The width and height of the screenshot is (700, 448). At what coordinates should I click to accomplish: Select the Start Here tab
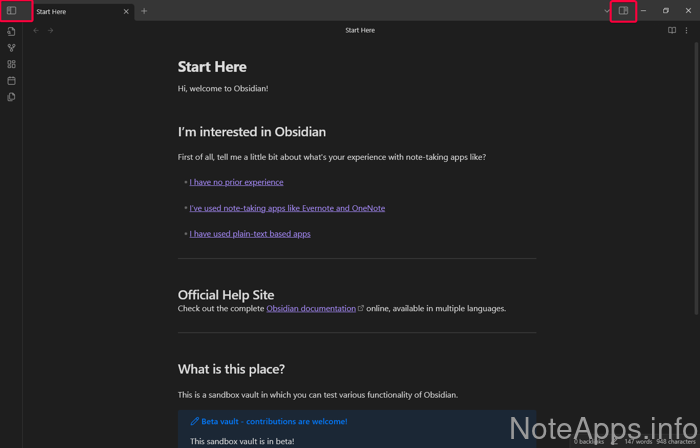pyautogui.click(x=70, y=12)
